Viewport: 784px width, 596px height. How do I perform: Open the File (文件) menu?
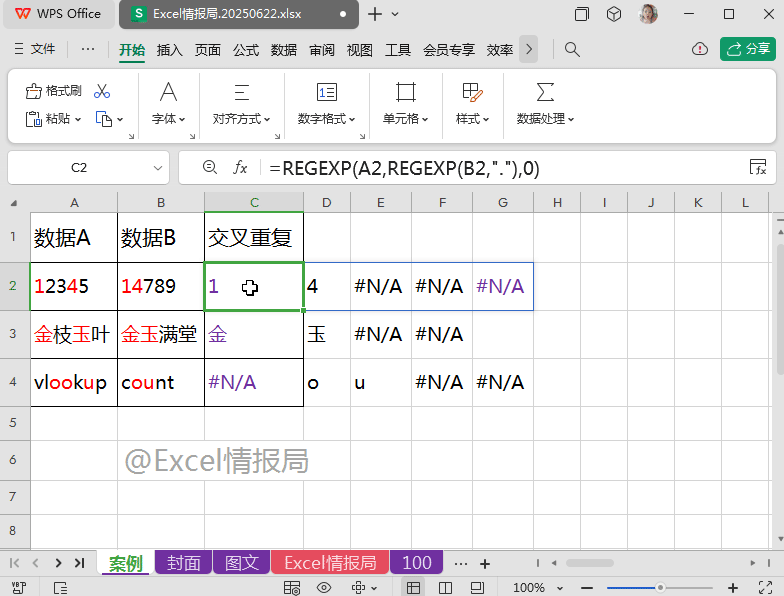35,49
